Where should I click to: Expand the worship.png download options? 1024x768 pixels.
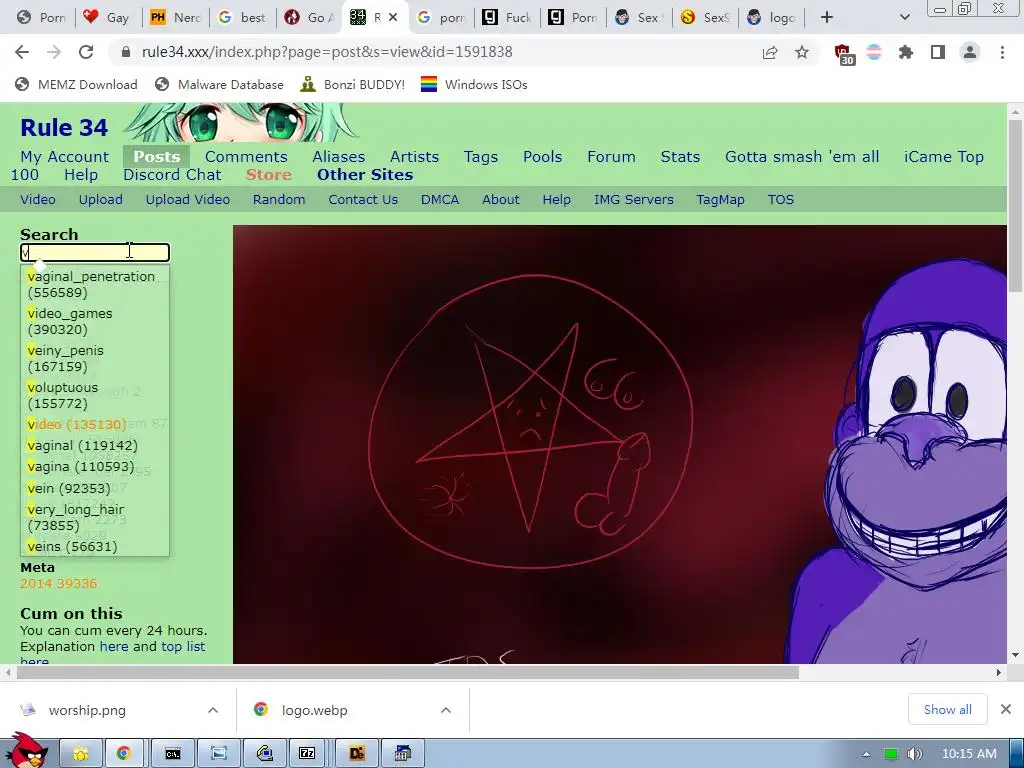(x=213, y=710)
